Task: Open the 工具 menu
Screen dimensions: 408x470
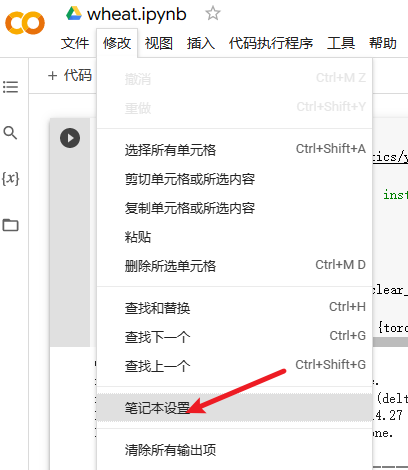Action: click(341, 43)
